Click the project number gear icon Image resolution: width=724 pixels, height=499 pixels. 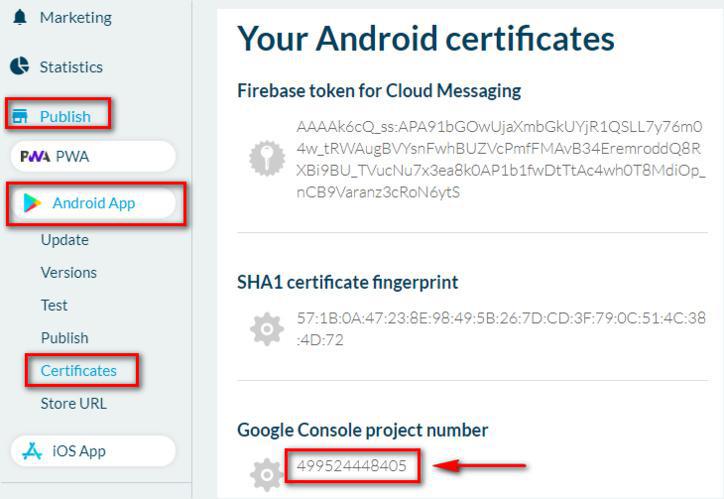(266, 474)
